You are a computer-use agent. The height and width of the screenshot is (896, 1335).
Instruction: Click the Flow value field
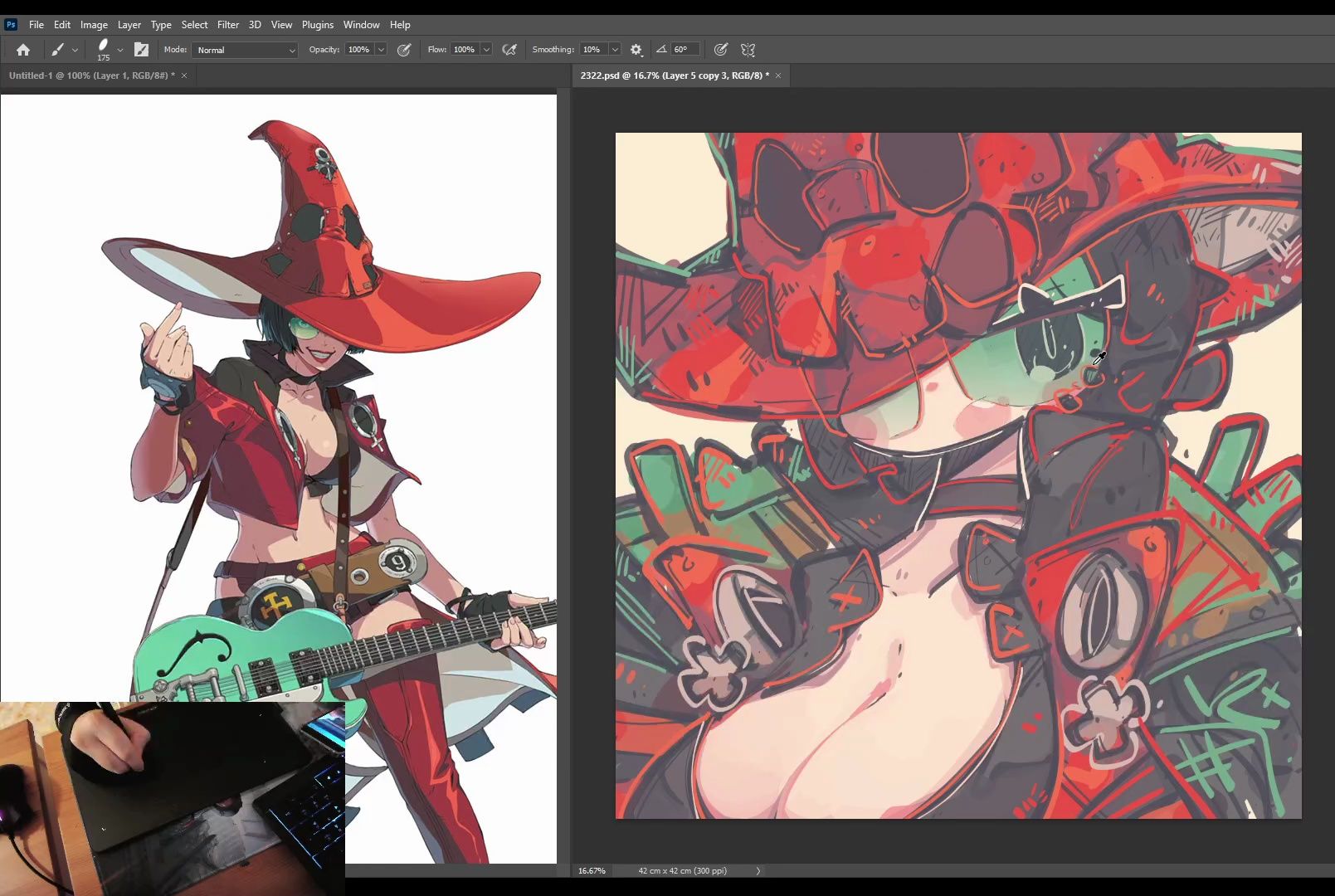click(x=465, y=50)
